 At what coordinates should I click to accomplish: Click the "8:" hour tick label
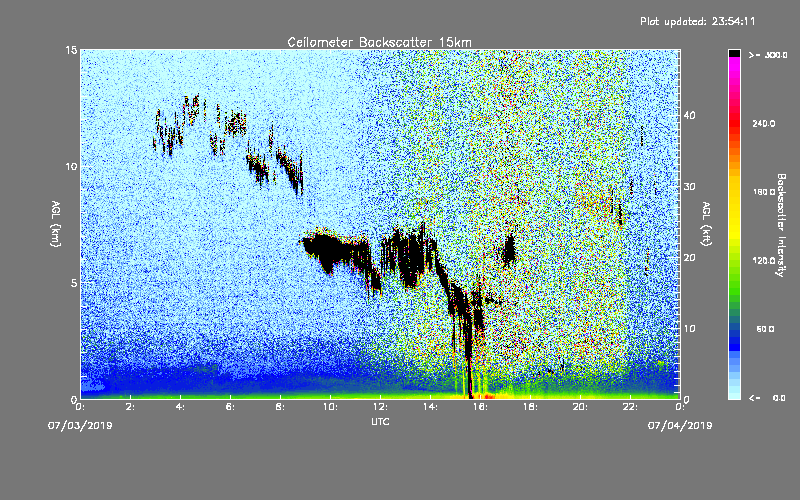tap(280, 407)
